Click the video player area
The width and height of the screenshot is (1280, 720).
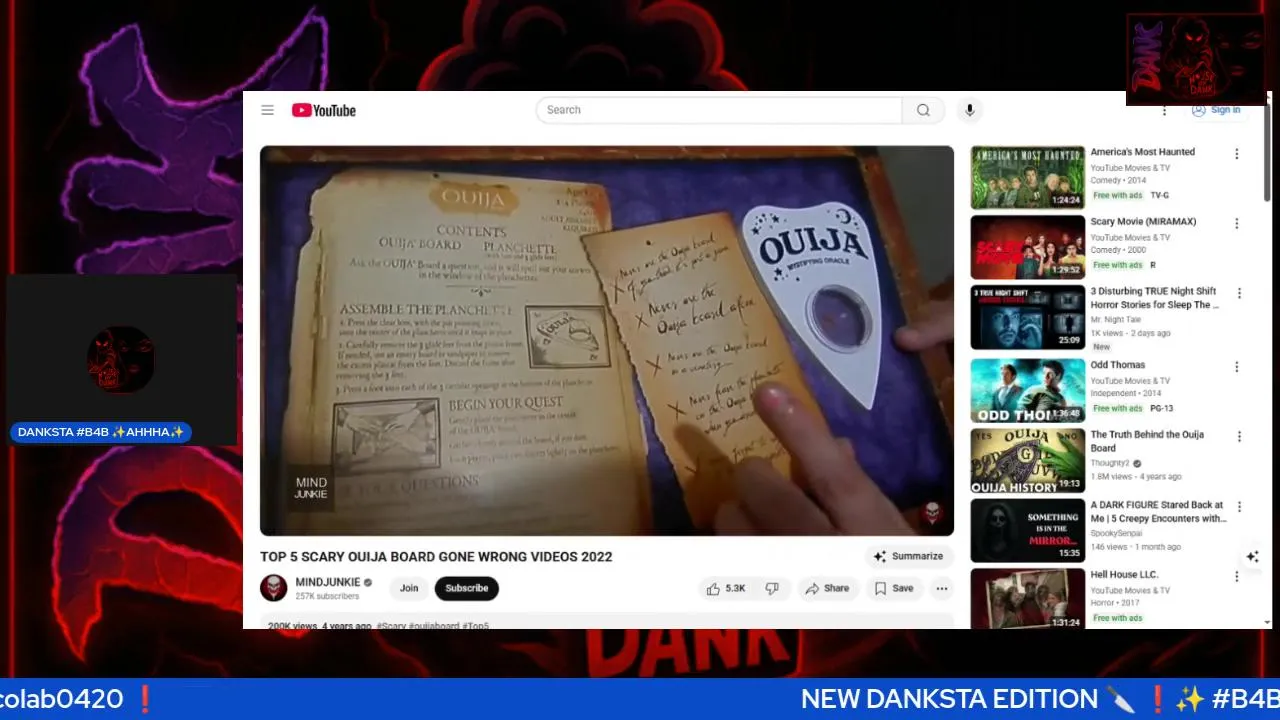(x=607, y=341)
